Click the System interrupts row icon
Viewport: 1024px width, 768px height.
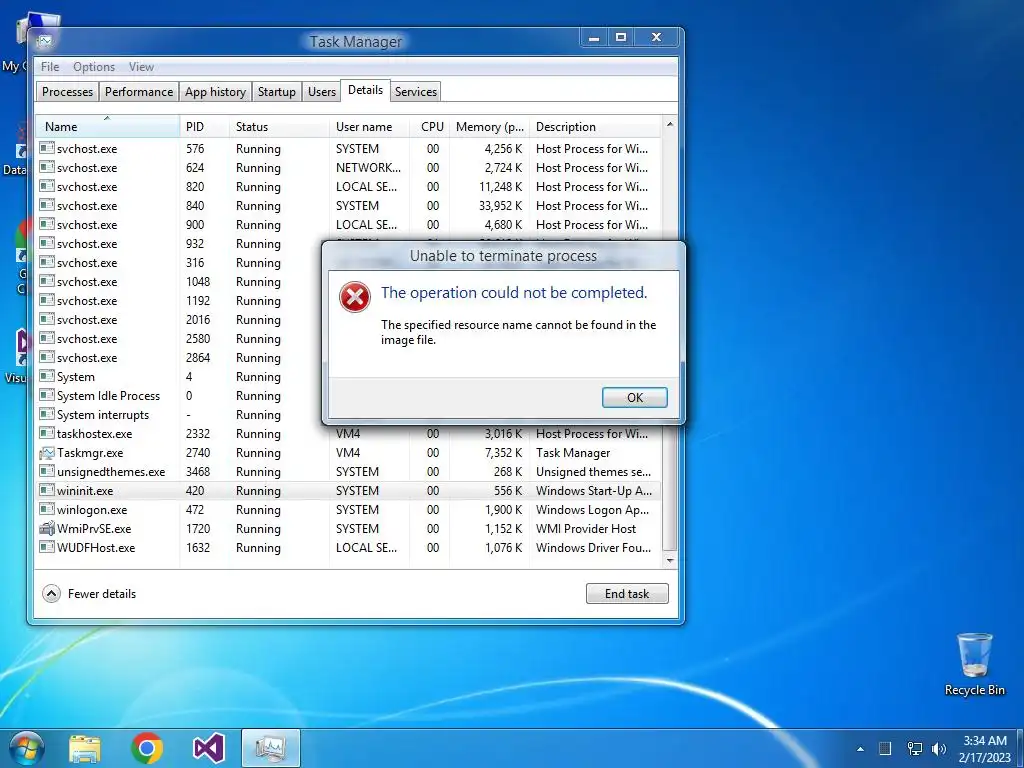46,415
